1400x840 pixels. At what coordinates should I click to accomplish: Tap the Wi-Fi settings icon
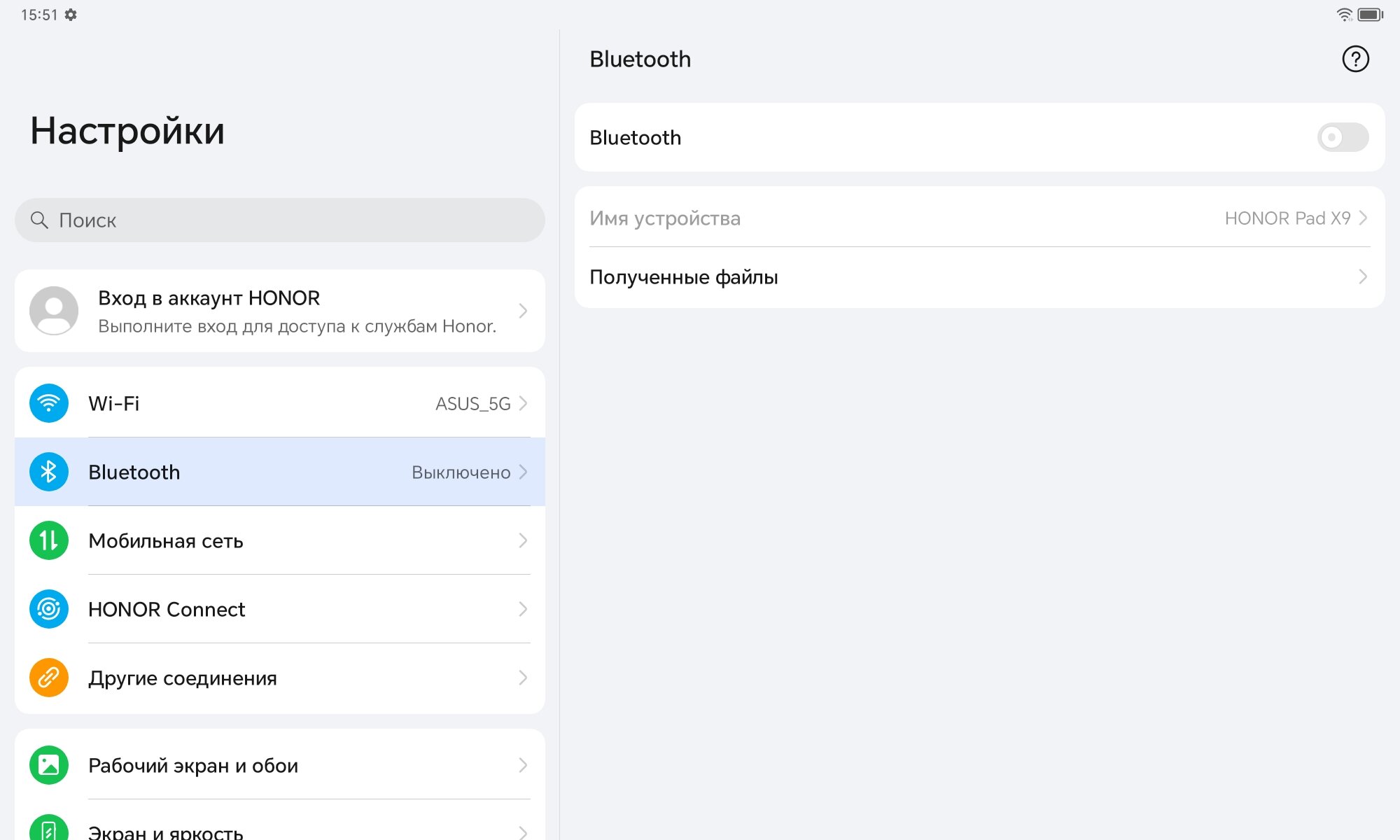pyautogui.click(x=48, y=403)
